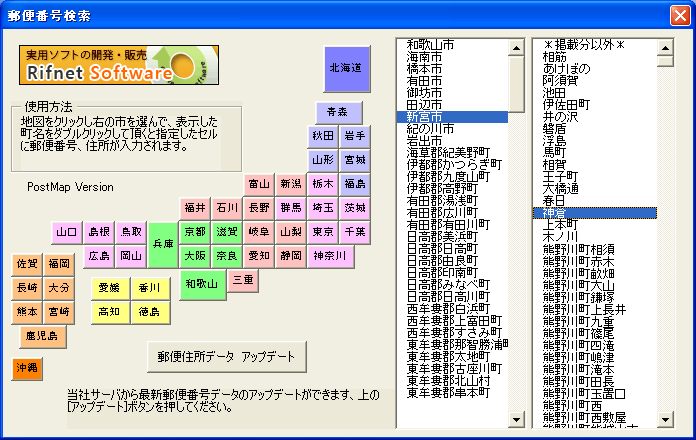Select ＊掲載分以外＊ at top of town list
Viewport: 696px width, 440px height.
(x=584, y=45)
